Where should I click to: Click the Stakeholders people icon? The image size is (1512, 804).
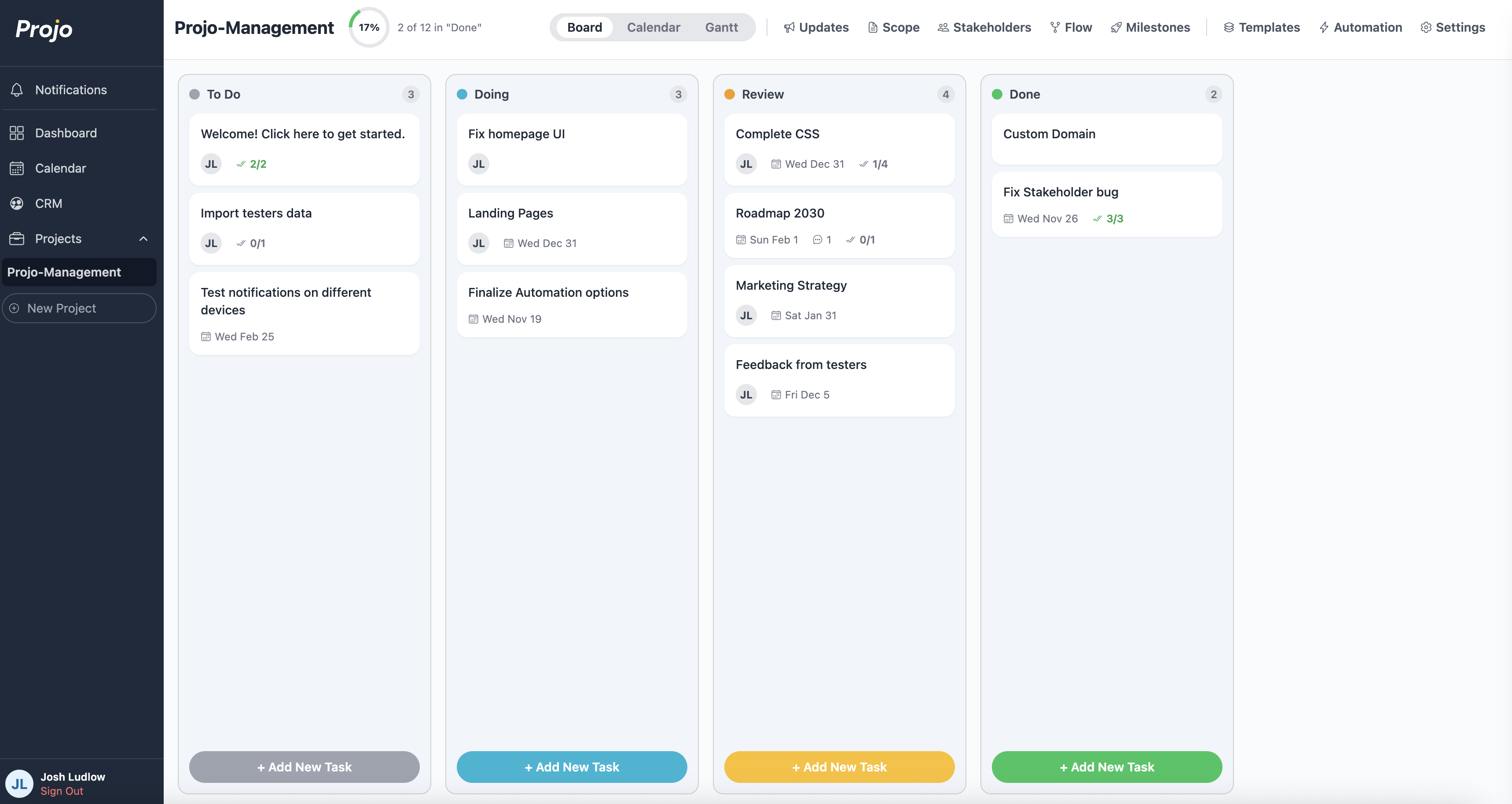point(943,28)
